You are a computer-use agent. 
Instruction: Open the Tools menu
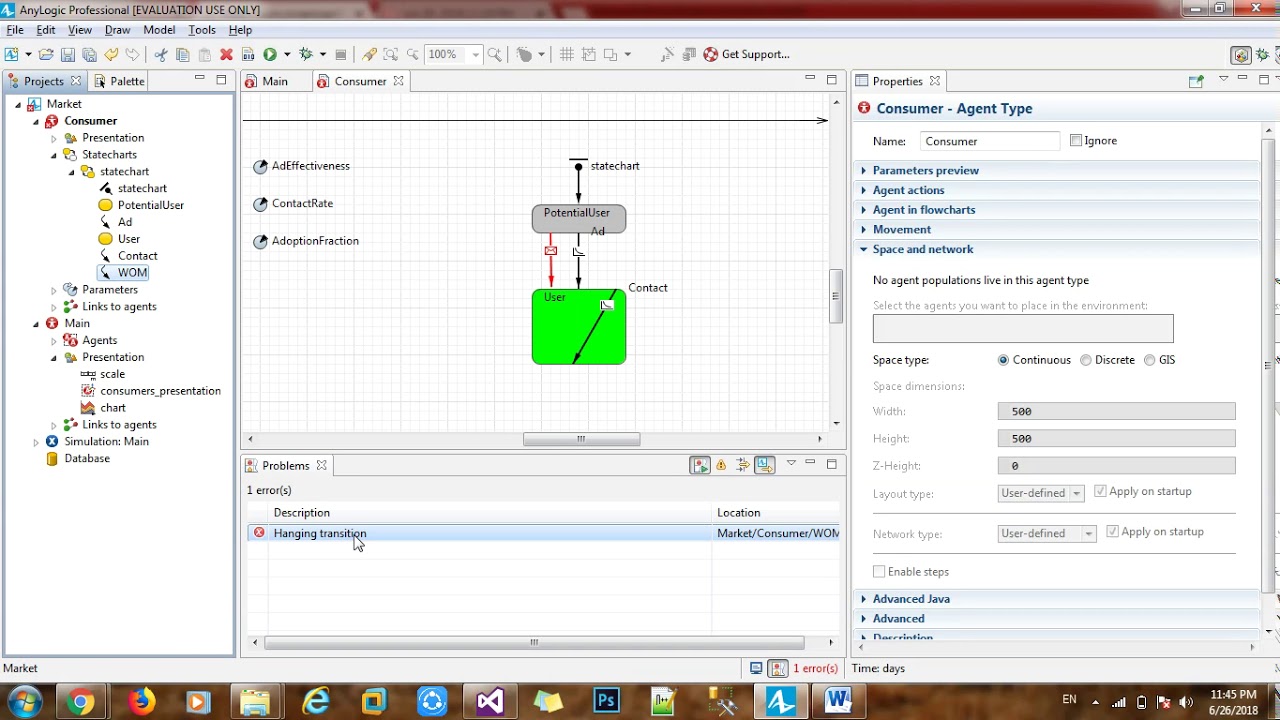tap(202, 30)
